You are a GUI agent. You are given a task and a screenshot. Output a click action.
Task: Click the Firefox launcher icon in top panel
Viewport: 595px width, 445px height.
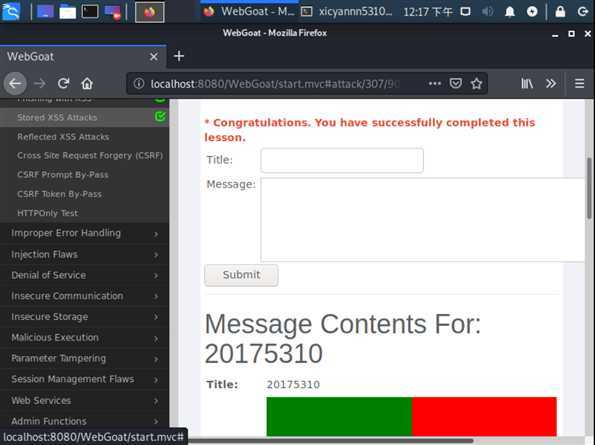(150, 12)
